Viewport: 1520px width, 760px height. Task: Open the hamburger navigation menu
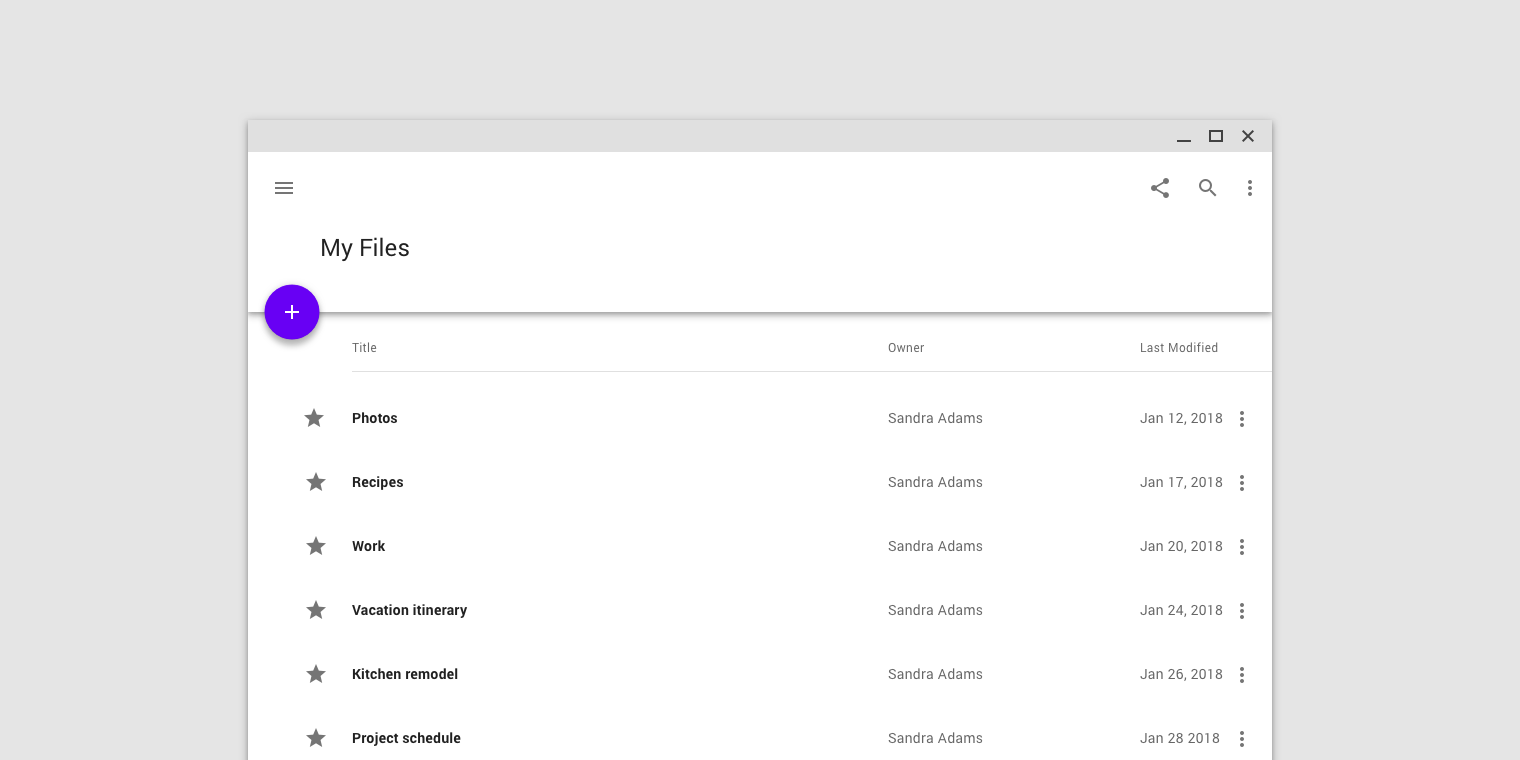tap(284, 188)
